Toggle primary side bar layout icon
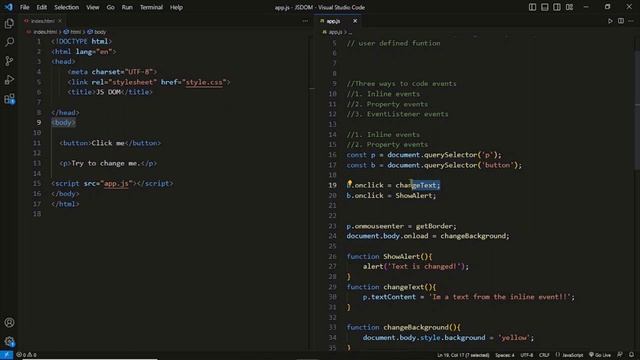Screen dimensions: 640x360 532,7
